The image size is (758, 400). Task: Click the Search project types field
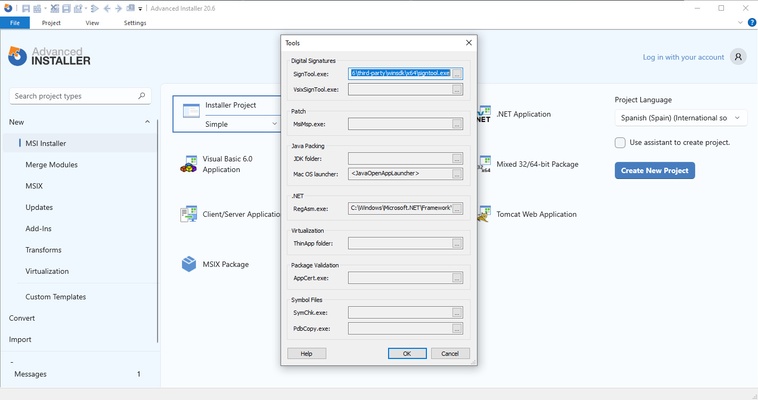point(80,96)
